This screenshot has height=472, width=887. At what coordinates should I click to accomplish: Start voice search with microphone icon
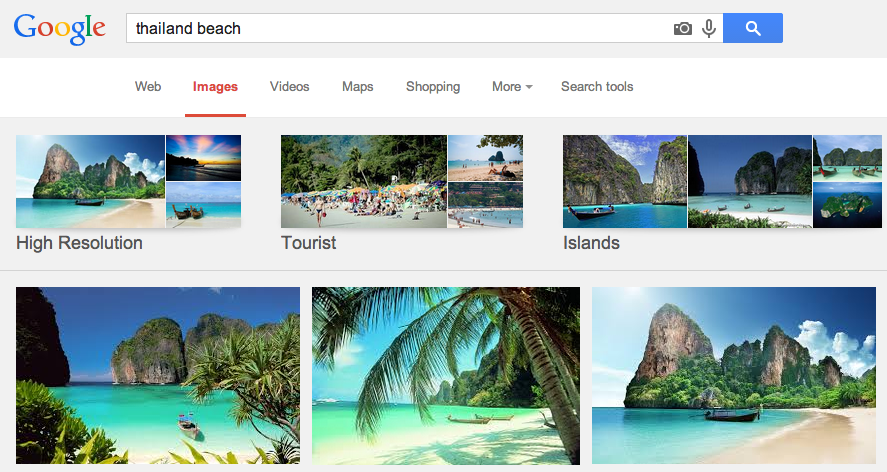pyautogui.click(x=709, y=29)
